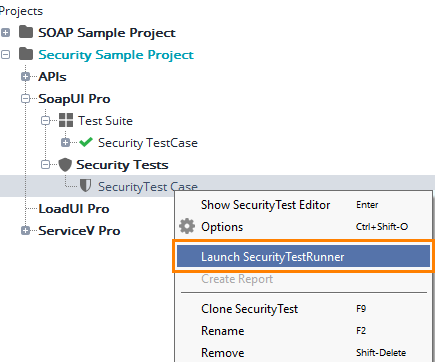This screenshot has height=362, width=447.
Task: Expand the Security TestCase node
Action: click(x=65, y=143)
